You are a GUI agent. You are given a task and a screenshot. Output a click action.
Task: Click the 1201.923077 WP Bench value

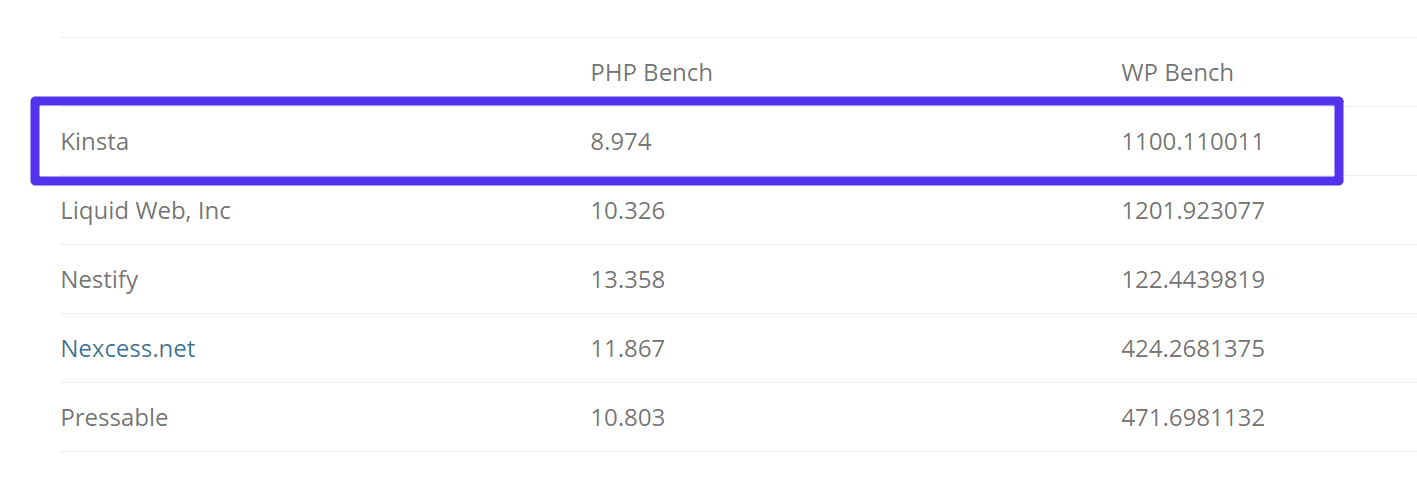pyautogui.click(x=1193, y=211)
